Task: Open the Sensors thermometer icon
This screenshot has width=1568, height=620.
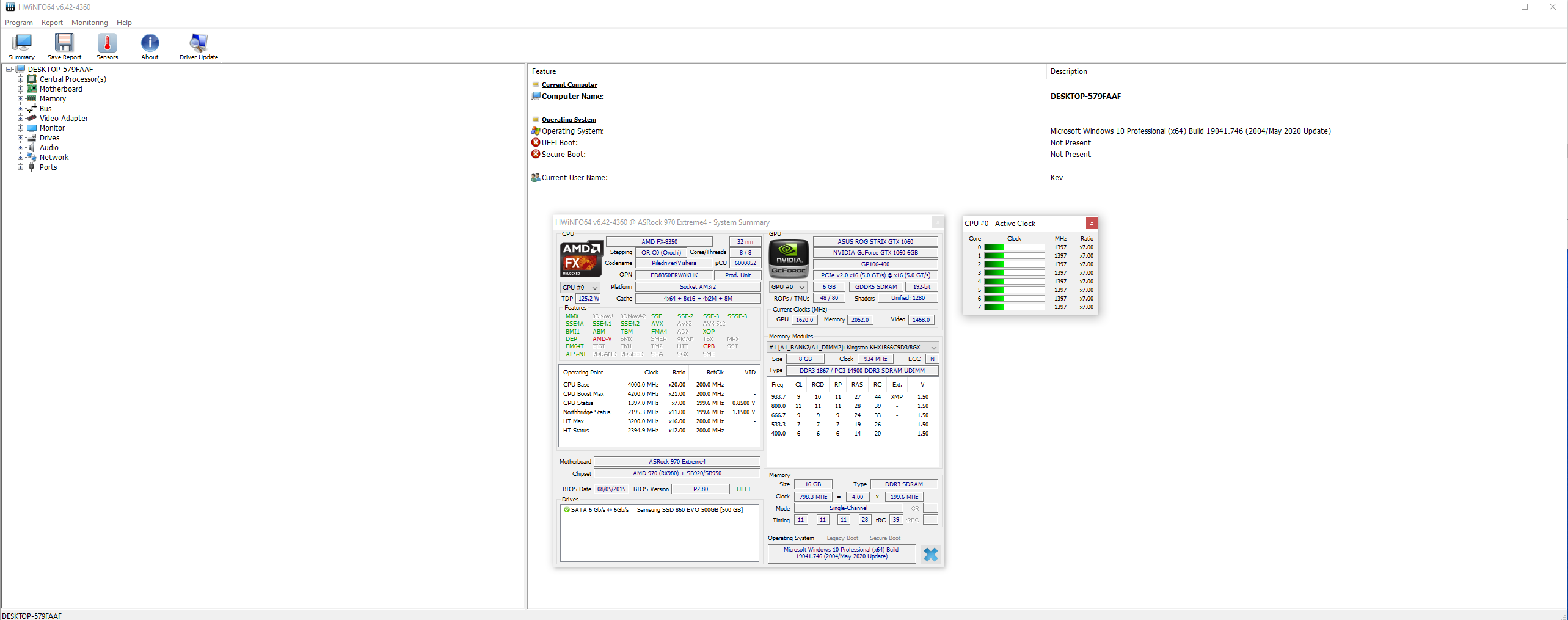Action: 107,42
